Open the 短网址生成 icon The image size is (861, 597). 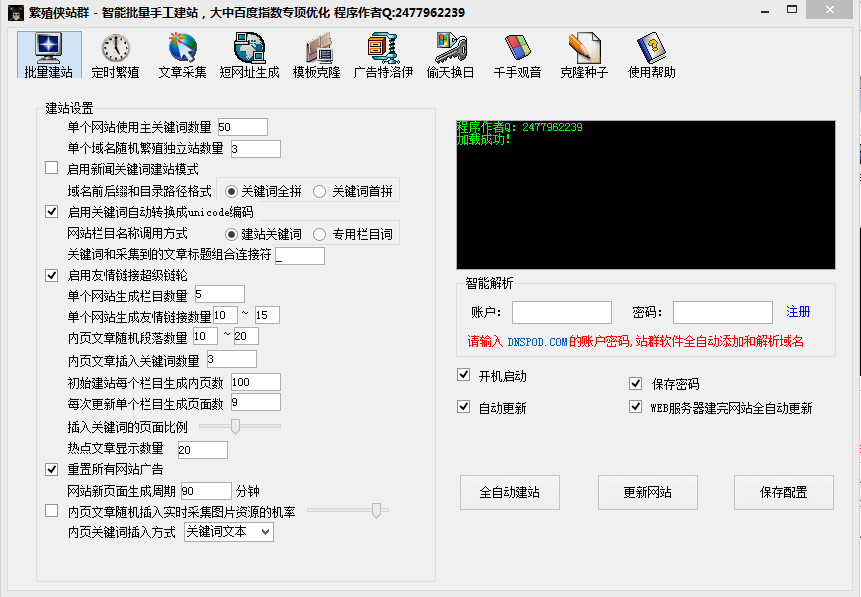[x=249, y=55]
